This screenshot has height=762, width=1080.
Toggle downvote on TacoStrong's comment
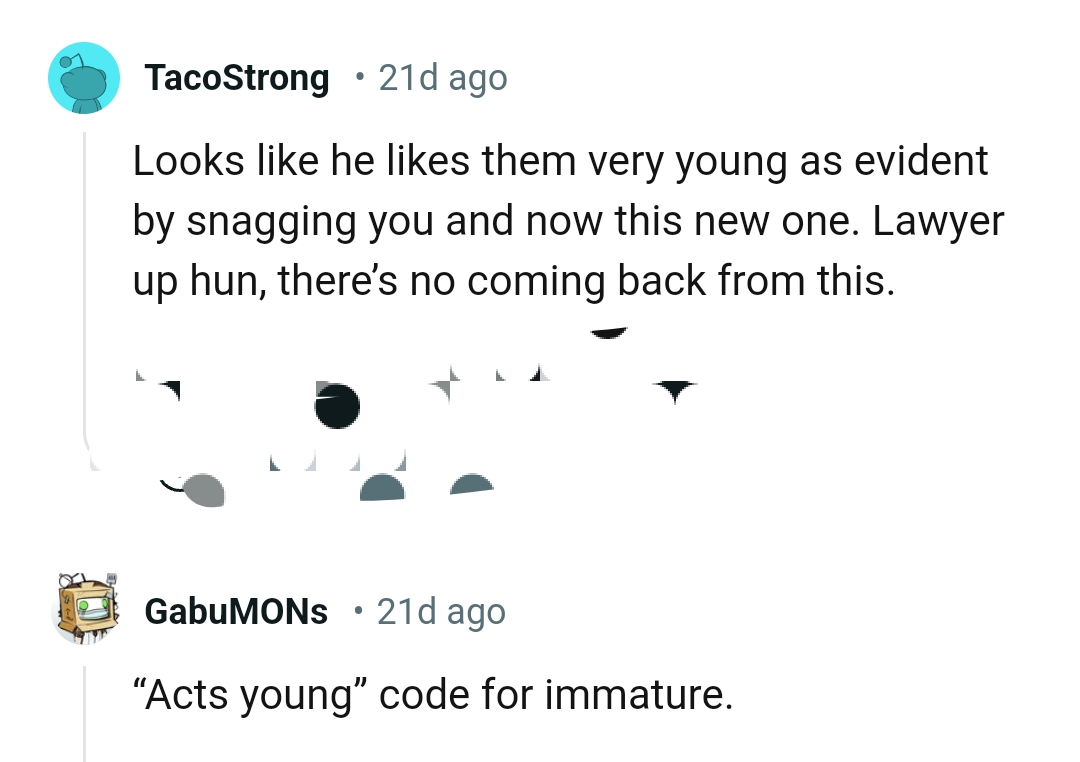point(675,388)
